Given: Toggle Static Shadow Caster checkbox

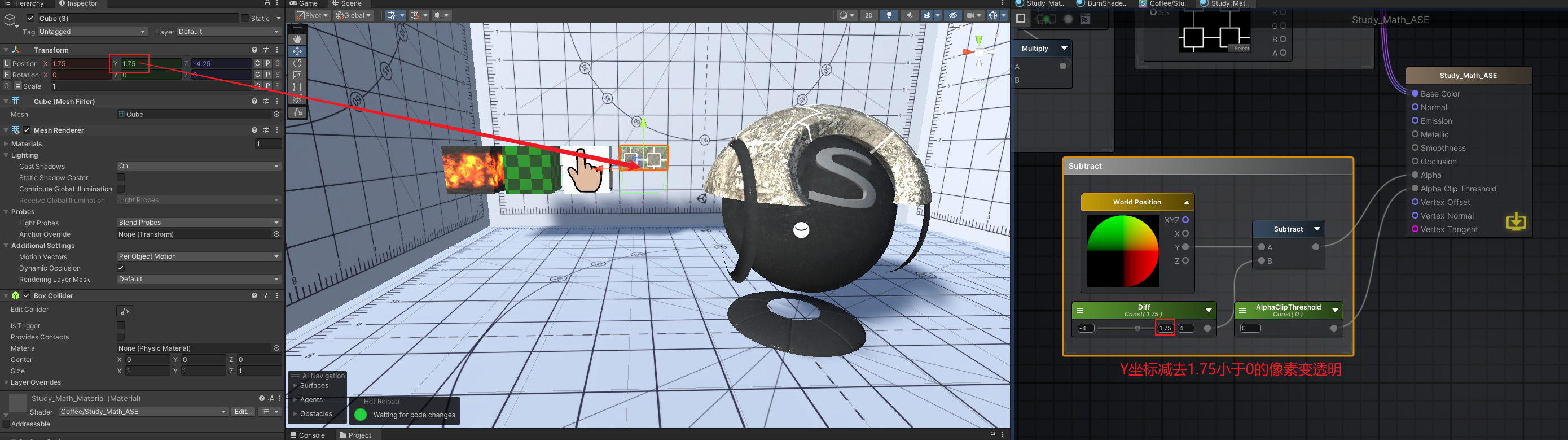Looking at the screenshot, I should (x=121, y=177).
